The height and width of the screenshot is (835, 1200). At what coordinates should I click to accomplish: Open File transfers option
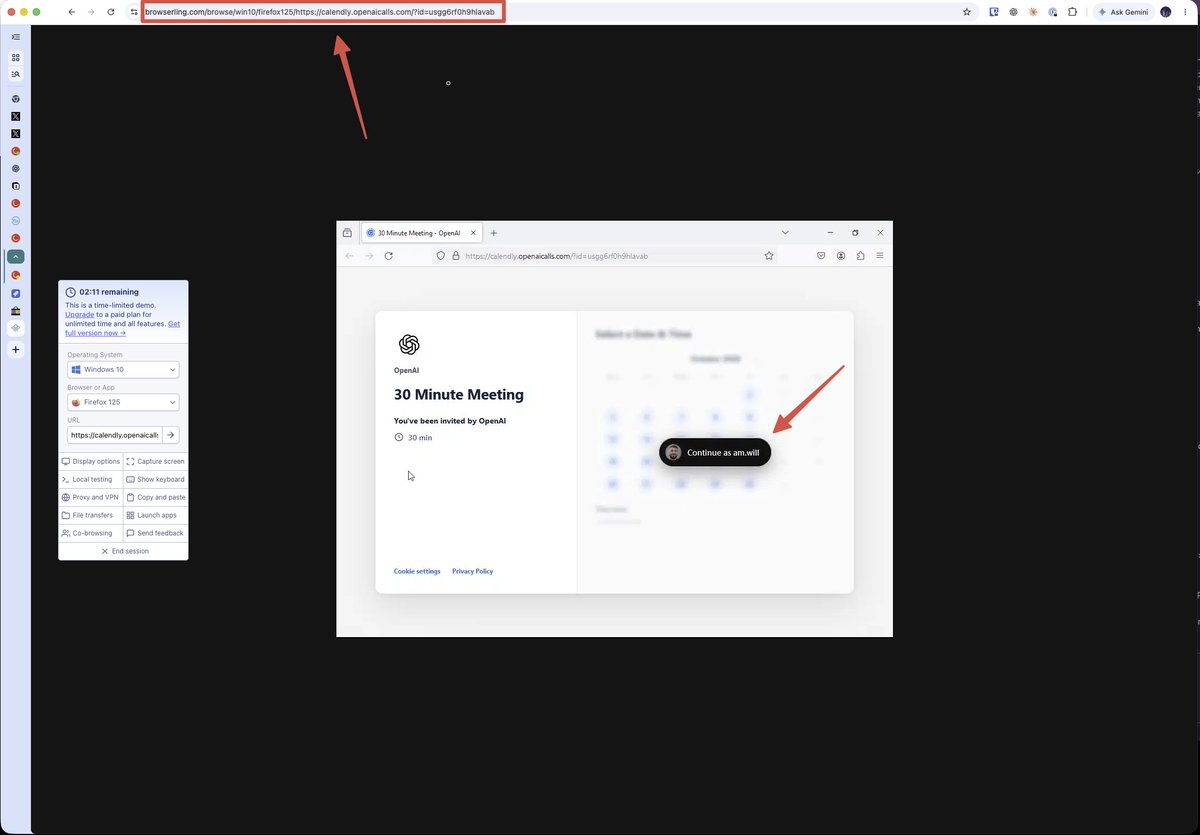tap(90, 515)
